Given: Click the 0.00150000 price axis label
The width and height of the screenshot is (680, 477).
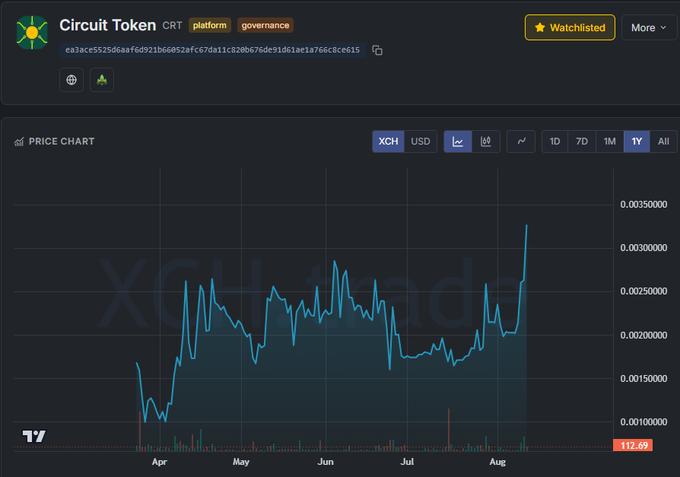Looking at the screenshot, I should pyautogui.click(x=644, y=379).
